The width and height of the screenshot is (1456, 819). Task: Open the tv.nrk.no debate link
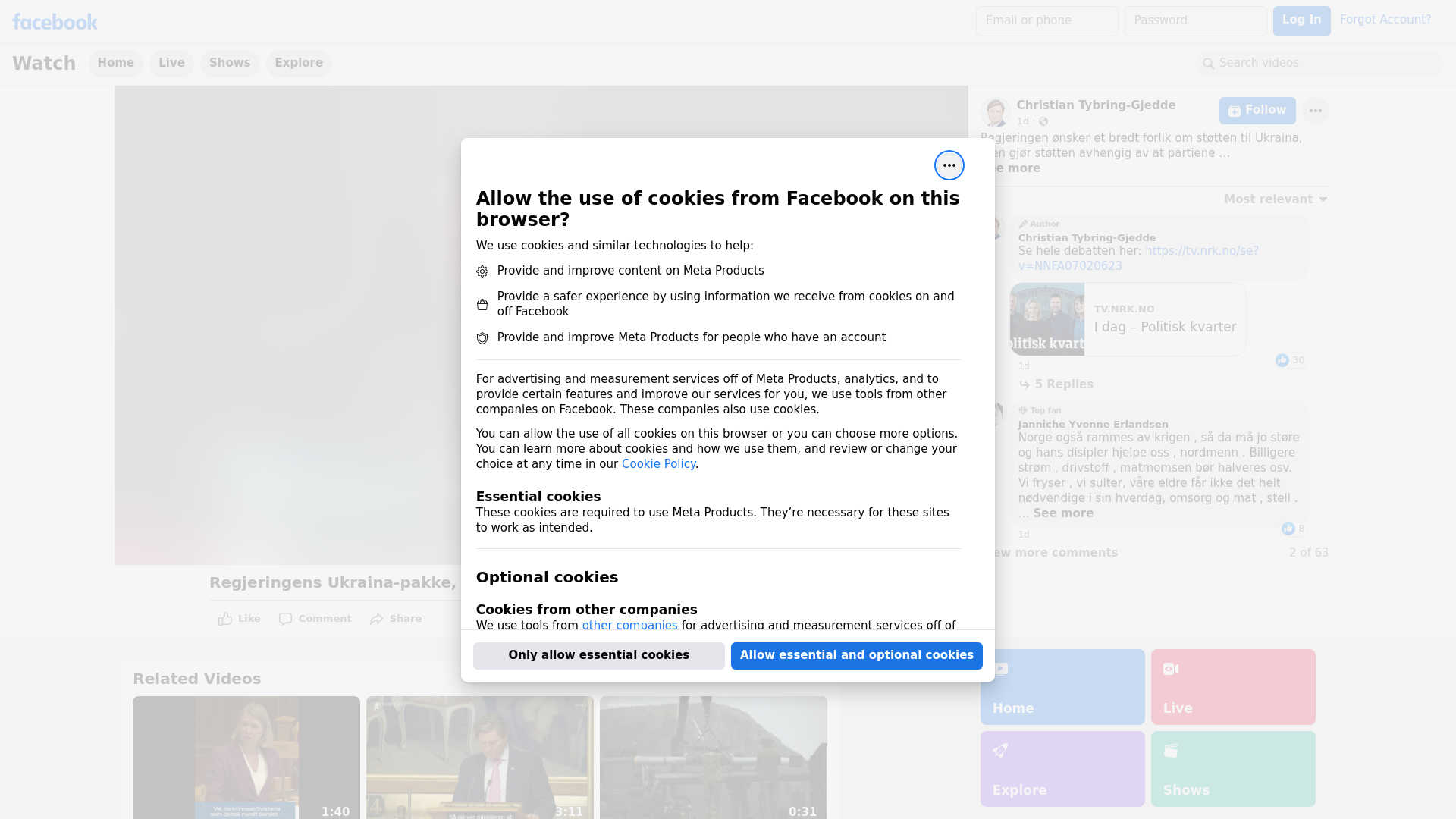(x=1138, y=259)
